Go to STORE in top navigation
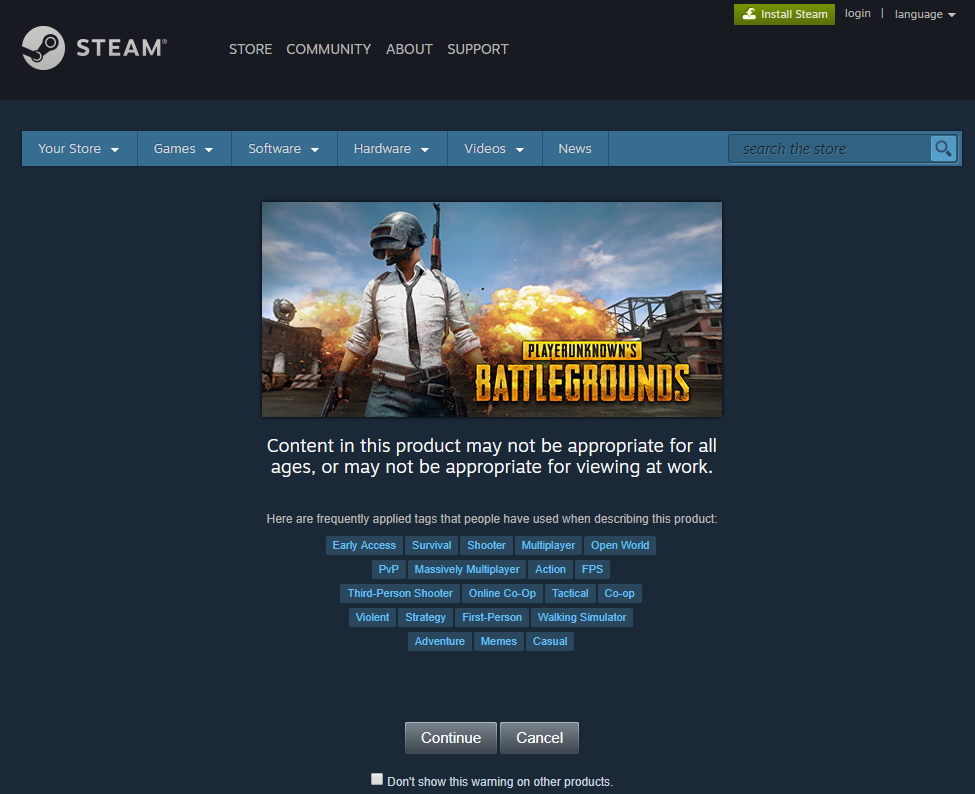Screen dimensions: 975x794 pos(251,49)
